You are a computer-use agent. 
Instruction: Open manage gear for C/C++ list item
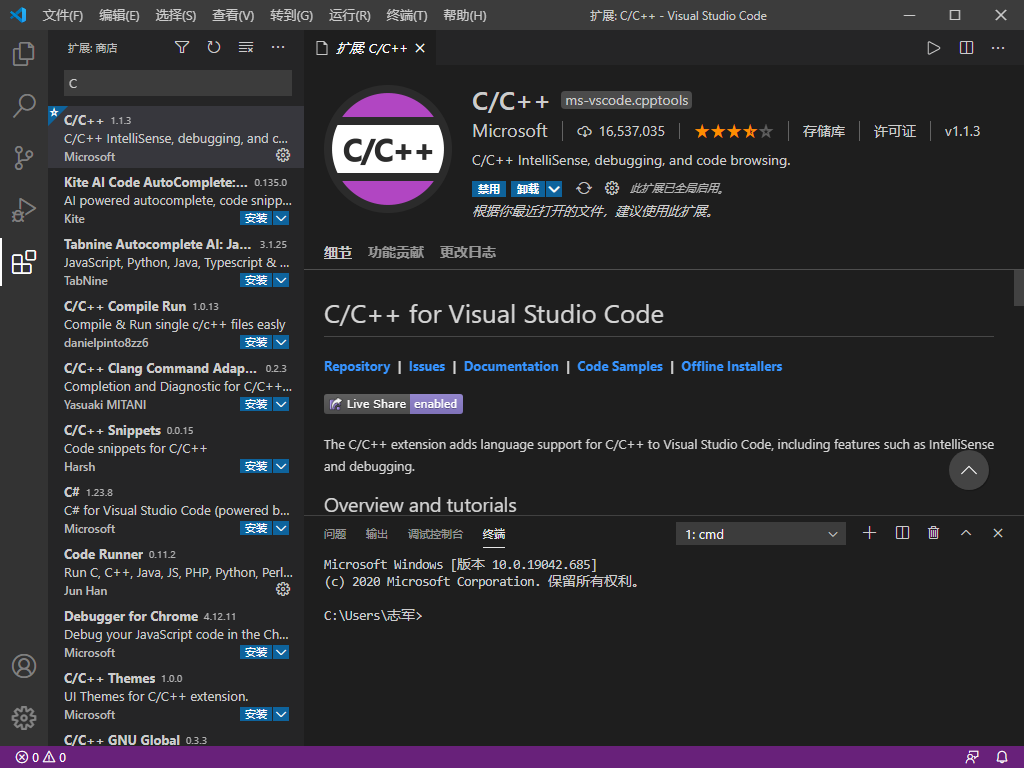tap(283, 155)
